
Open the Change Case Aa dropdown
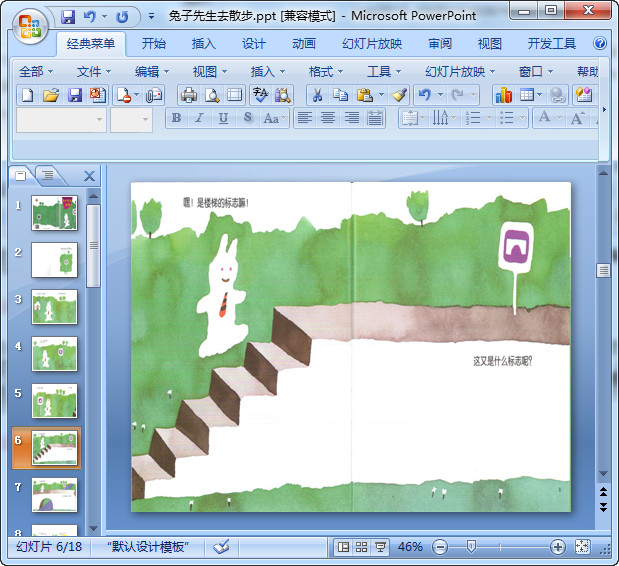click(275, 118)
